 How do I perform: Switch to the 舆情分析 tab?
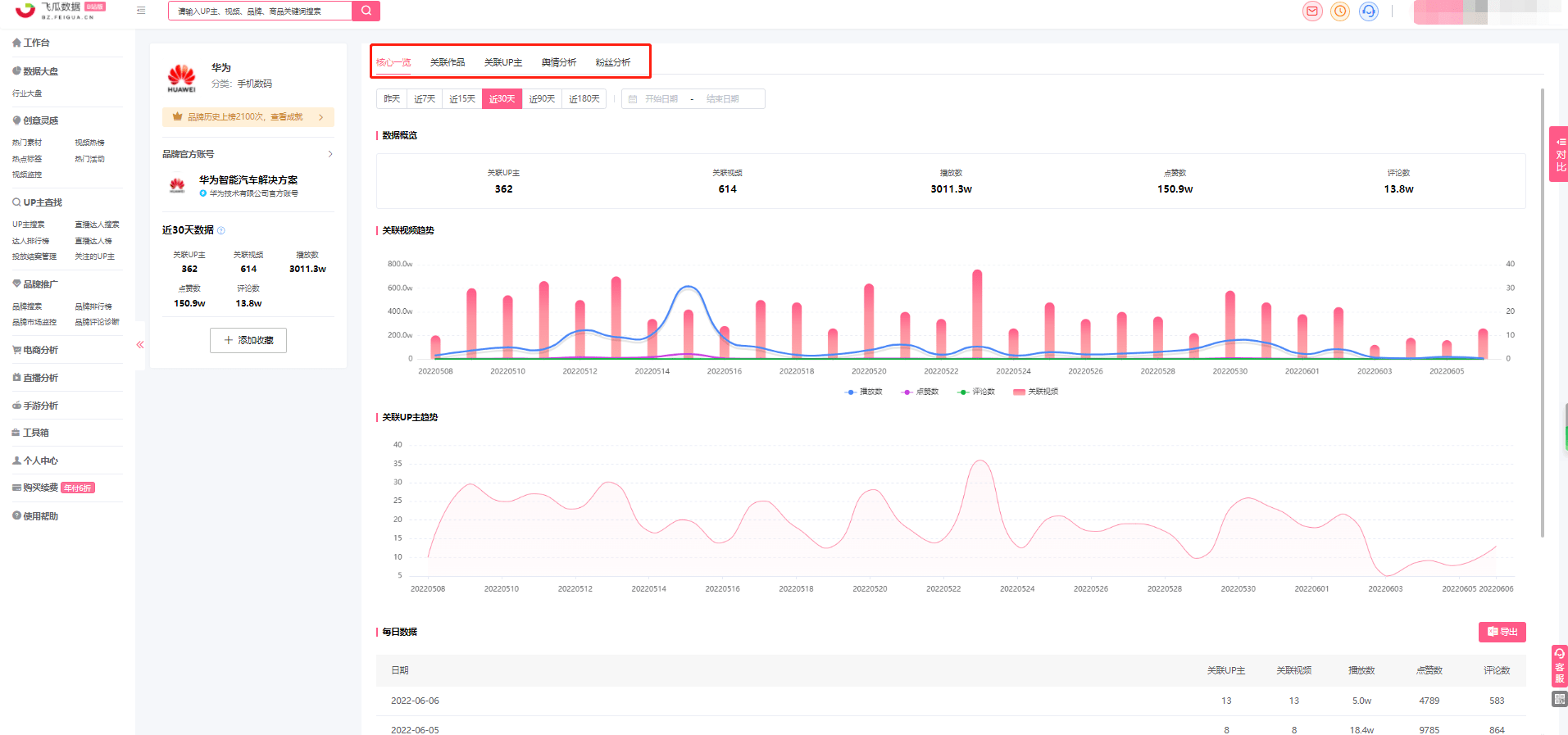click(x=559, y=62)
